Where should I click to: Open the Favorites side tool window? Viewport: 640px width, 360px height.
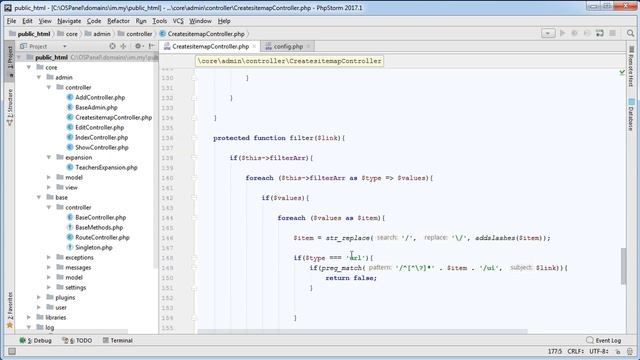pyautogui.click(x=10, y=309)
